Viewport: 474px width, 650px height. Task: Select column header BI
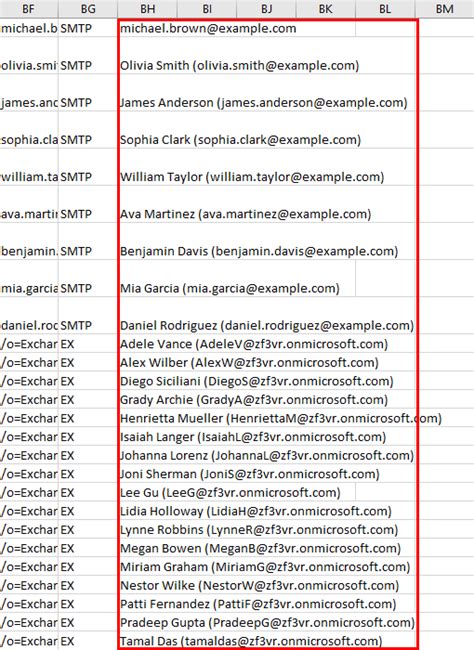(207, 9)
